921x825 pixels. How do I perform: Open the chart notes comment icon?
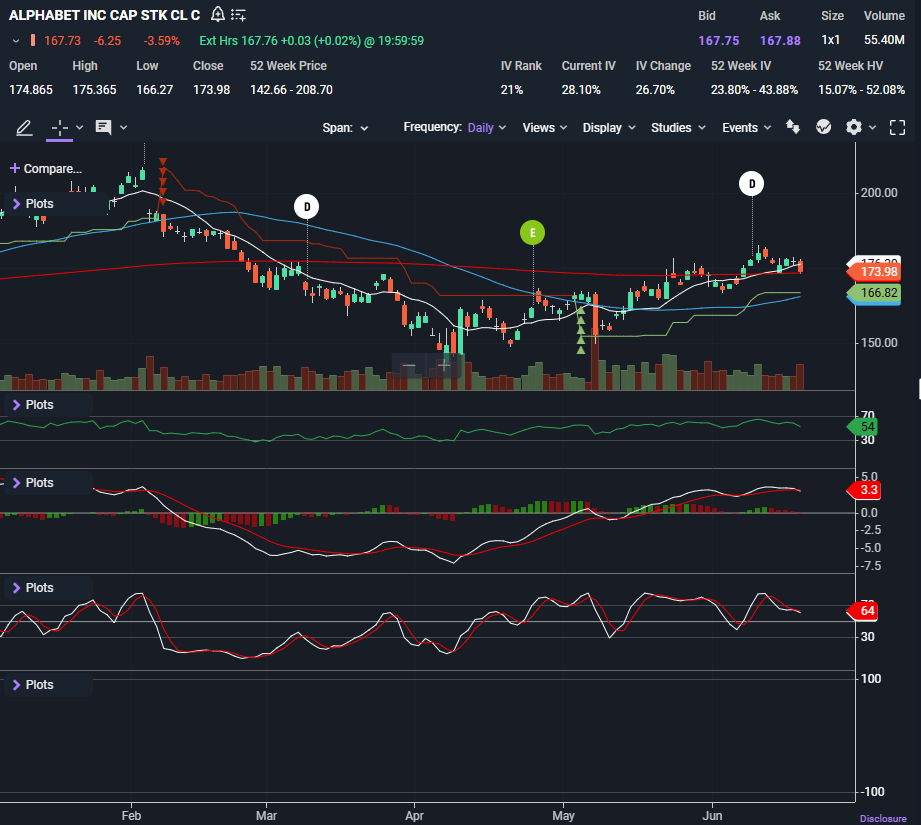(x=103, y=127)
